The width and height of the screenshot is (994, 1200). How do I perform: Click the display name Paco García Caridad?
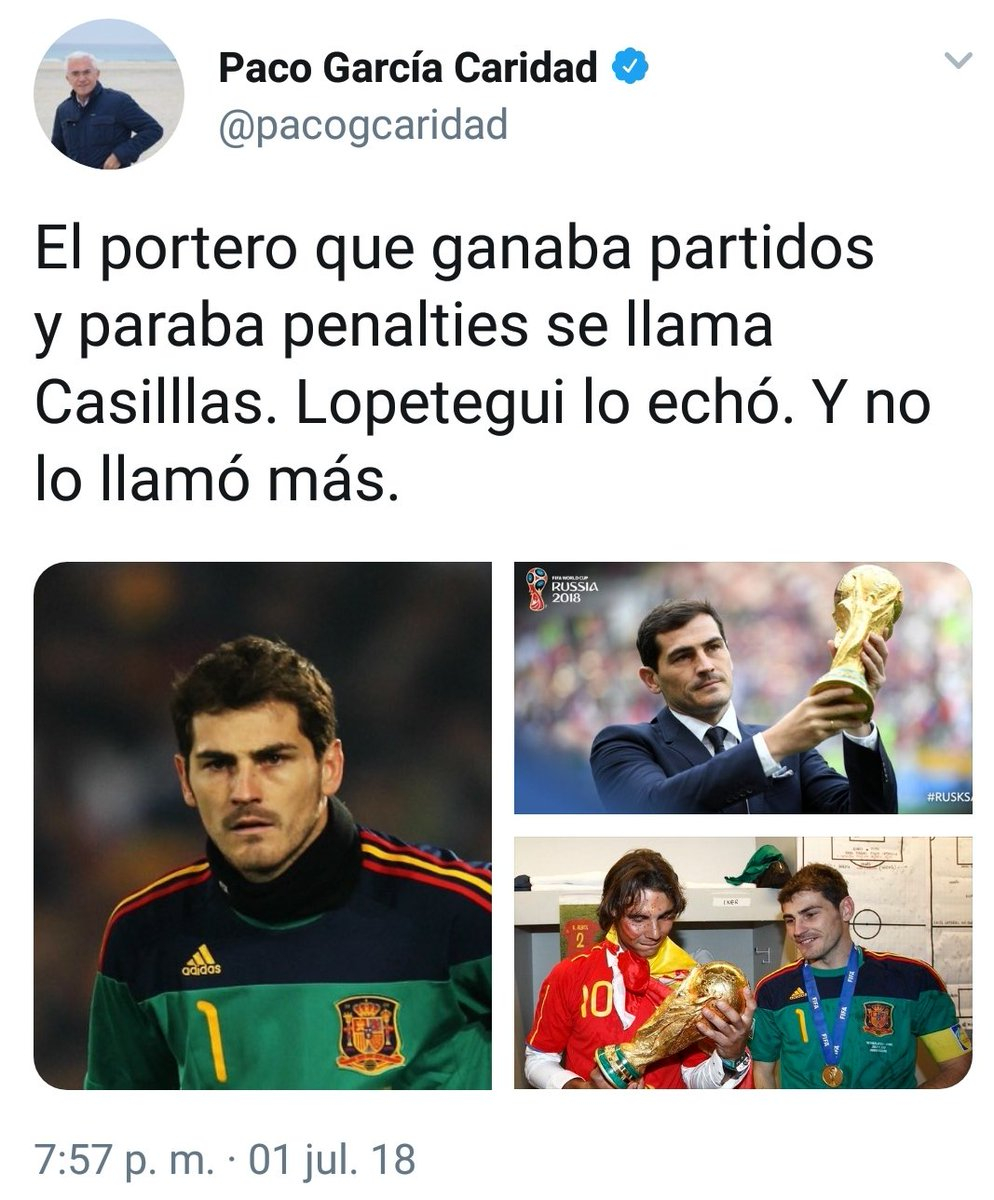point(408,68)
